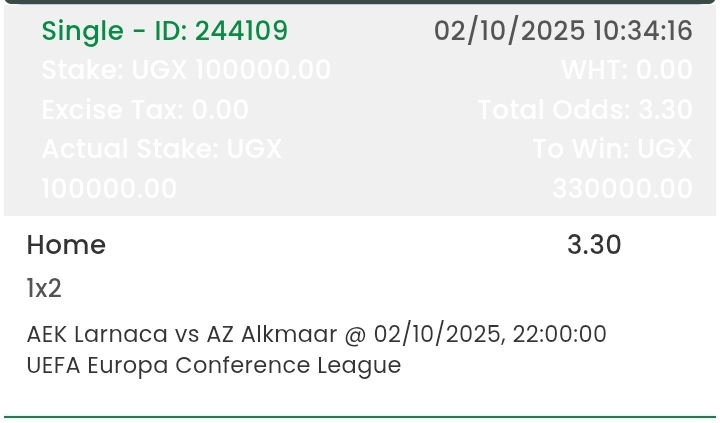The width and height of the screenshot is (720, 423).
Task: Click the Actual Stake: UGX label
Action: pos(162,149)
